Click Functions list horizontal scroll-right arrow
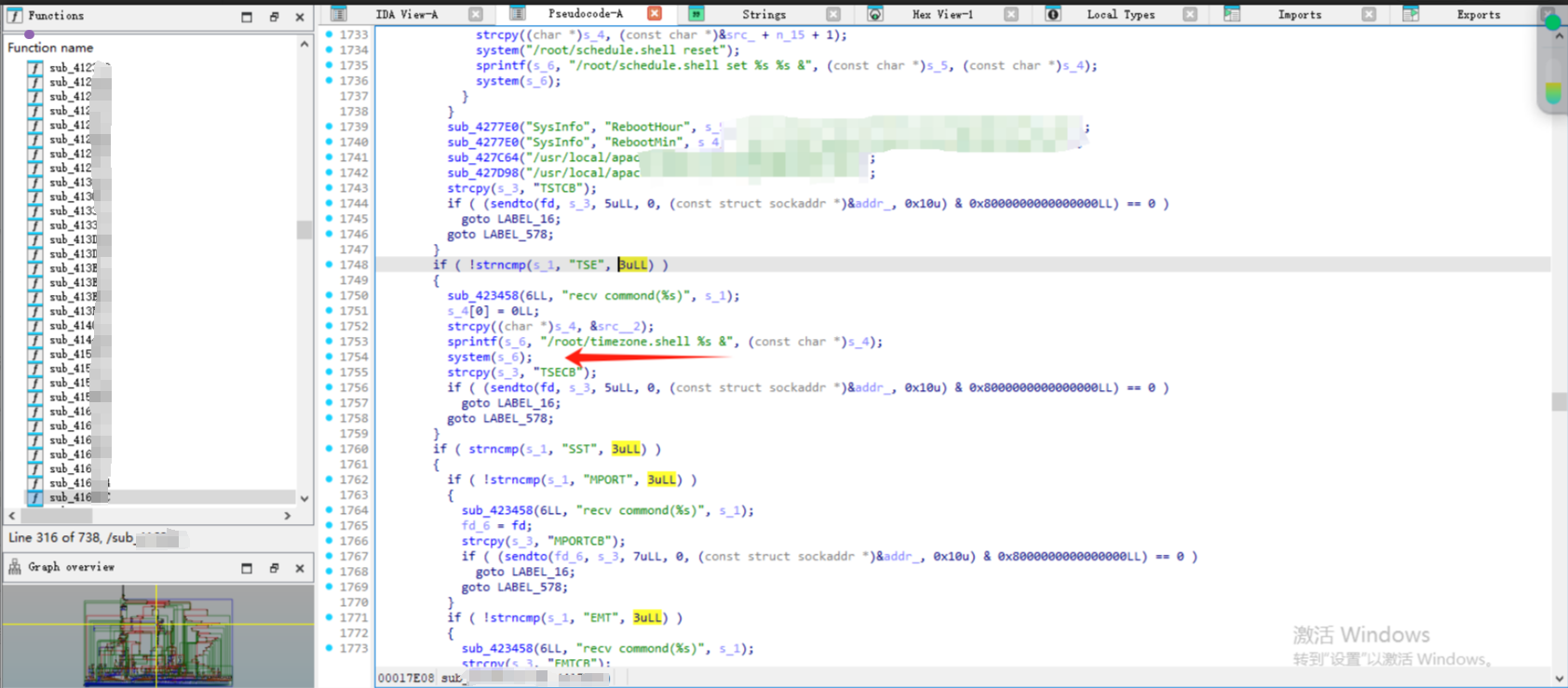This screenshot has height=688, width=1568. click(x=288, y=515)
